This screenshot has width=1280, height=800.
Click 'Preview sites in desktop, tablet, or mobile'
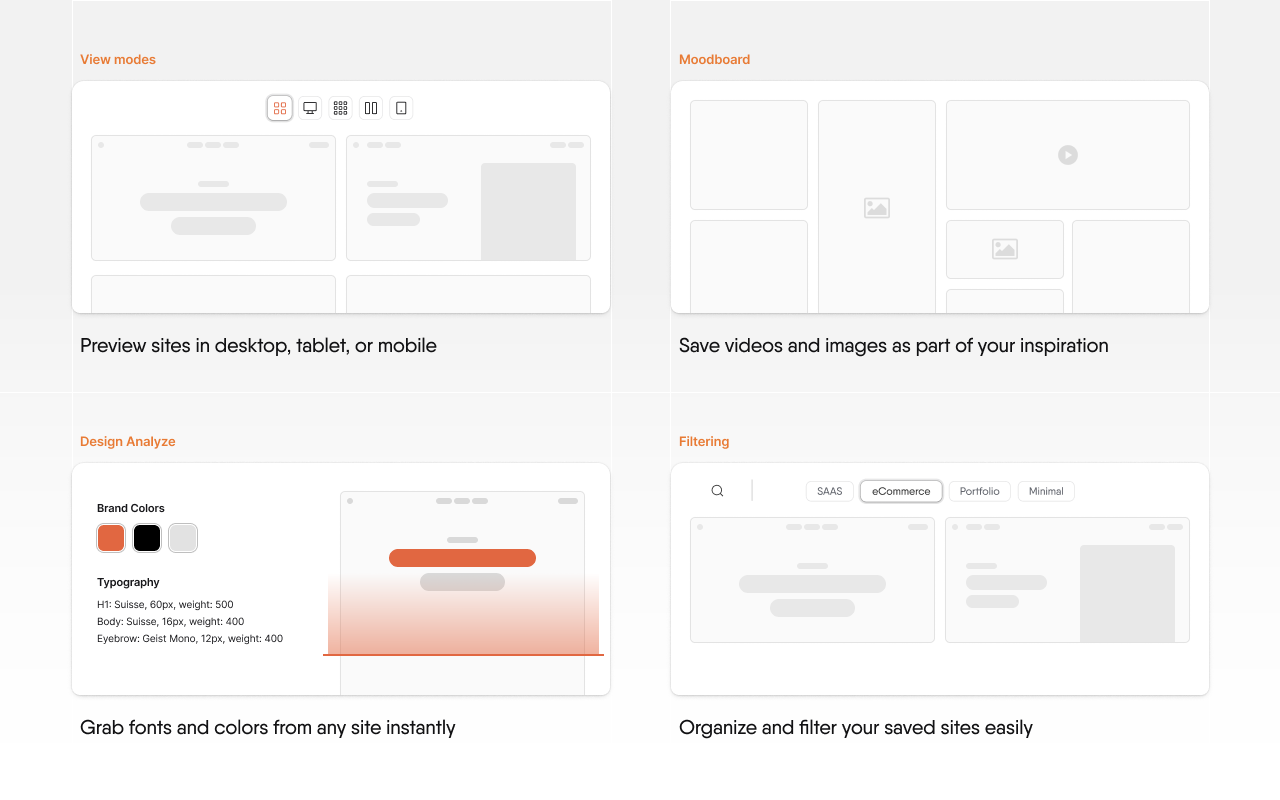click(258, 346)
